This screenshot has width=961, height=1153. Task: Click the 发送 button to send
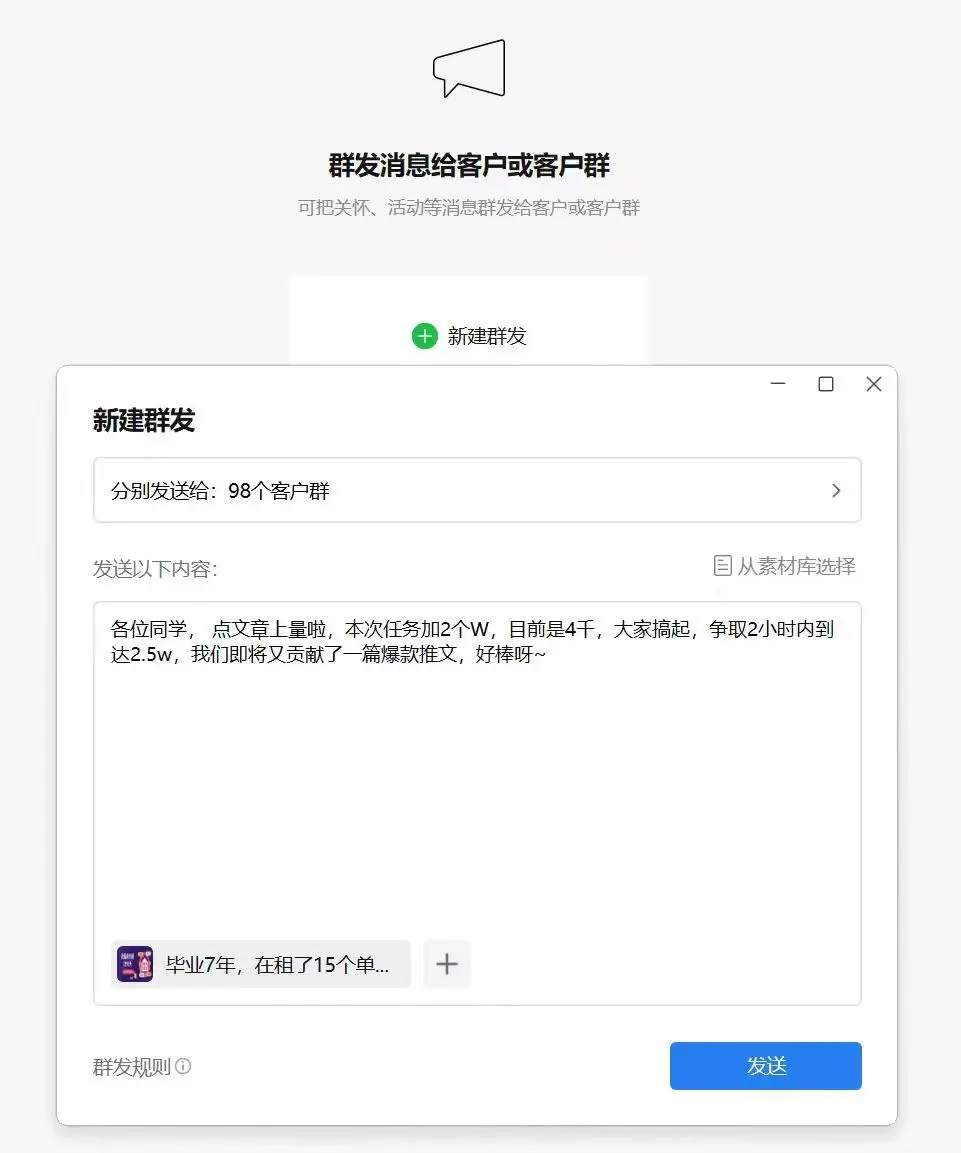coord(765,1066)
